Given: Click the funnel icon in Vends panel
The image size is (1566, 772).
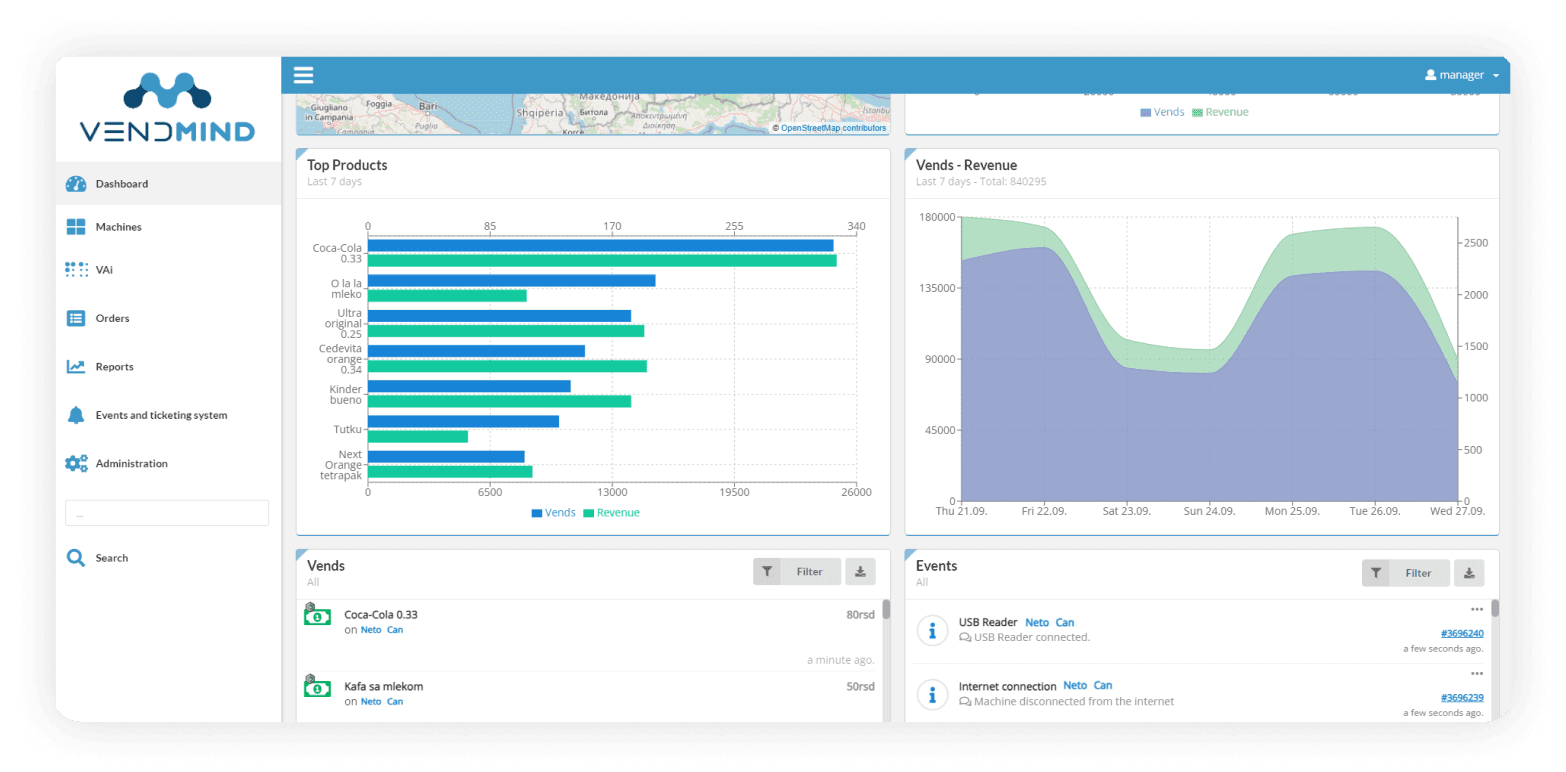Looking at the screenshot, I should click(767, 572).
